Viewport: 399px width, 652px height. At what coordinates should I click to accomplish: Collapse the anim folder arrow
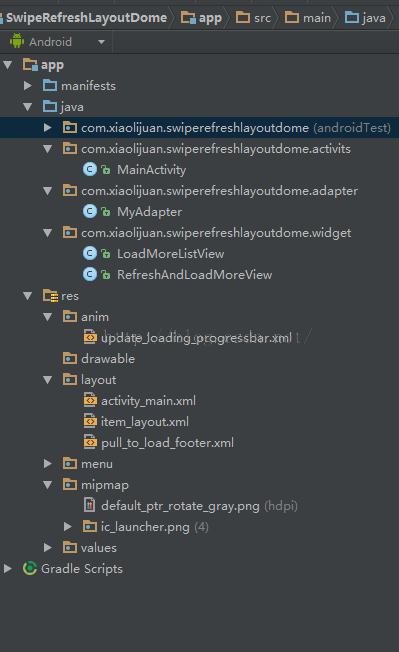pyautogui.click(x=48, y=317)
